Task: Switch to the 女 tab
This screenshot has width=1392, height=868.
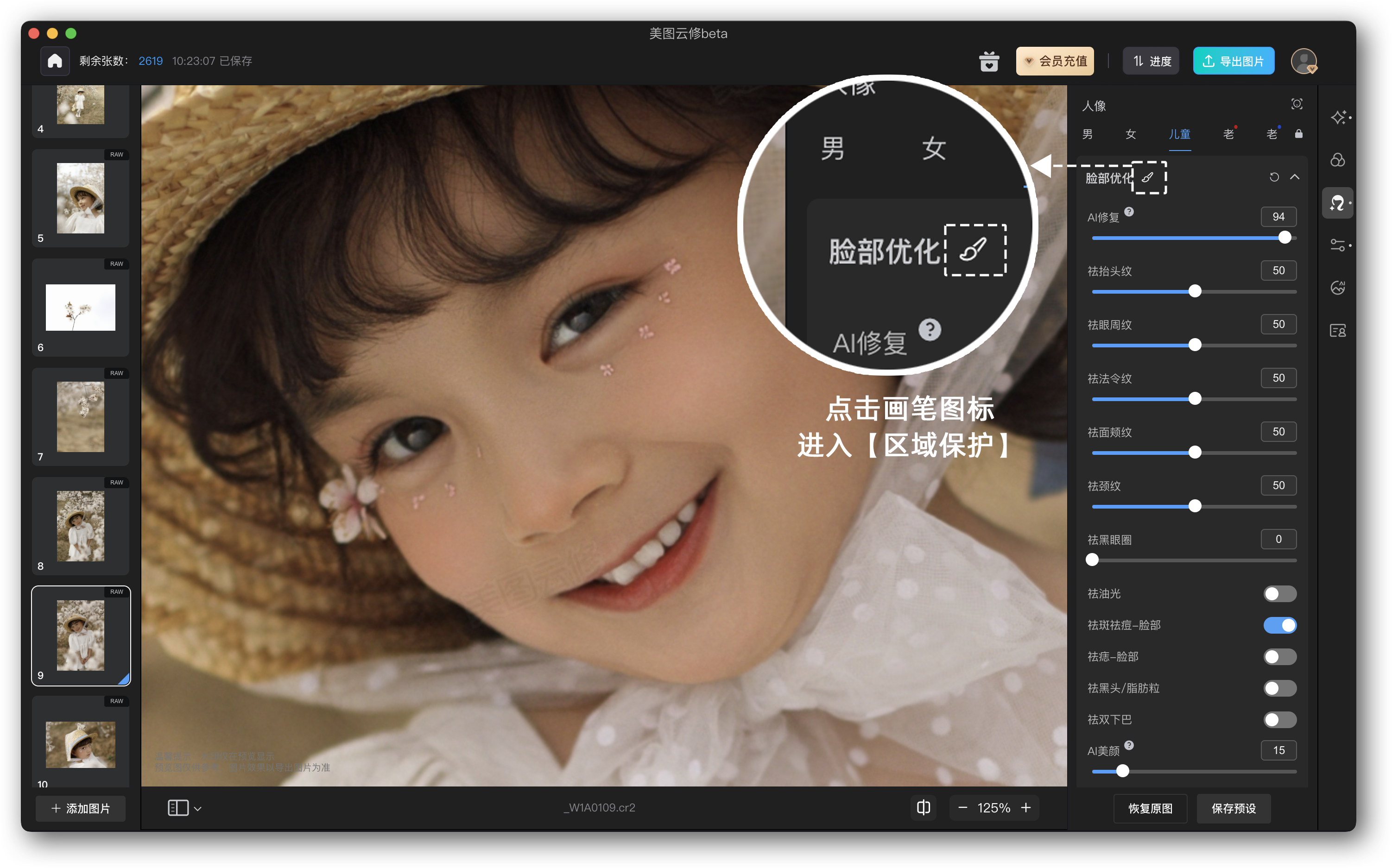Action: [1131, 134]
